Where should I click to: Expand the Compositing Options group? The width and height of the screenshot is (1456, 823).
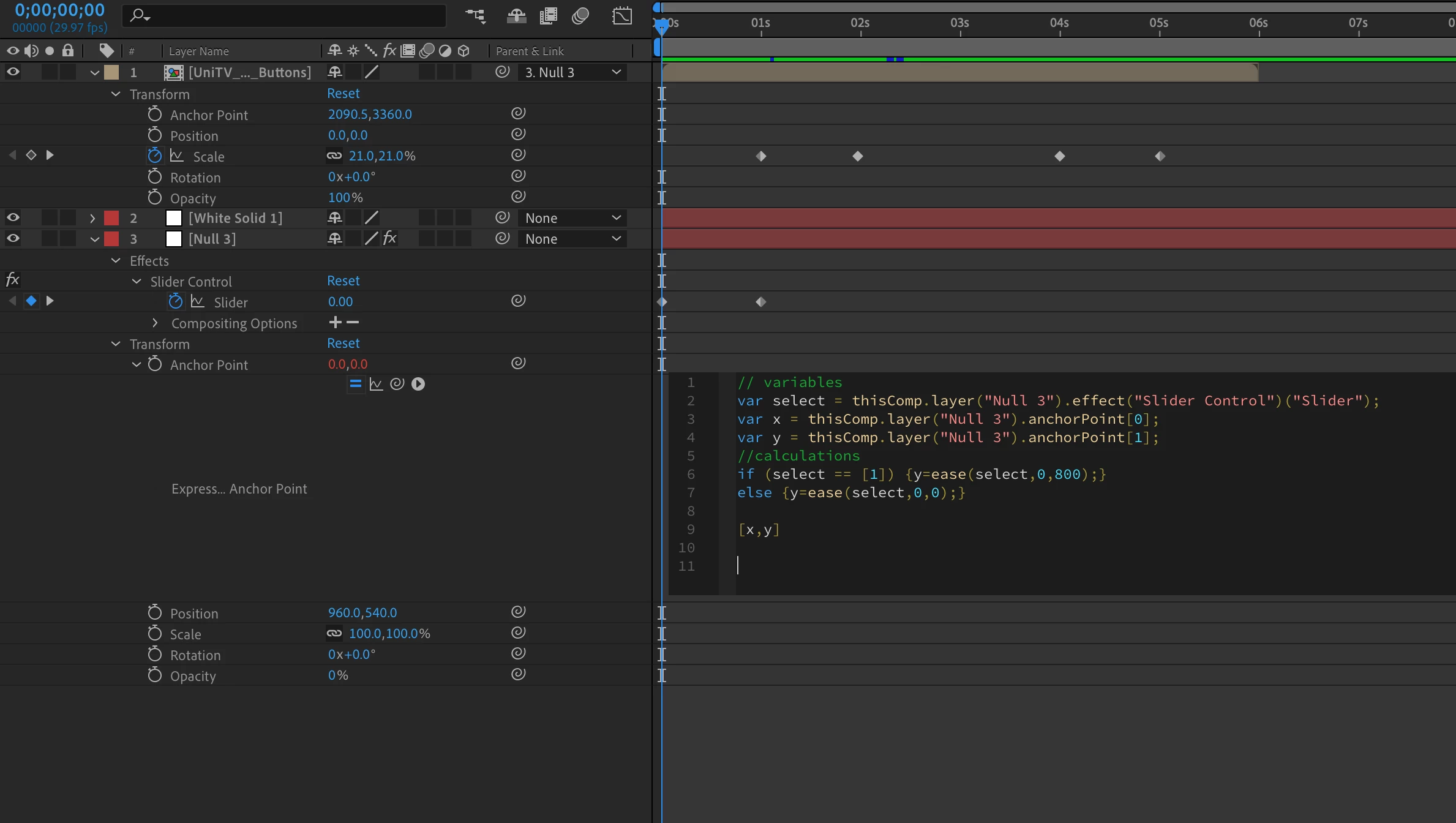click(155, 323)
